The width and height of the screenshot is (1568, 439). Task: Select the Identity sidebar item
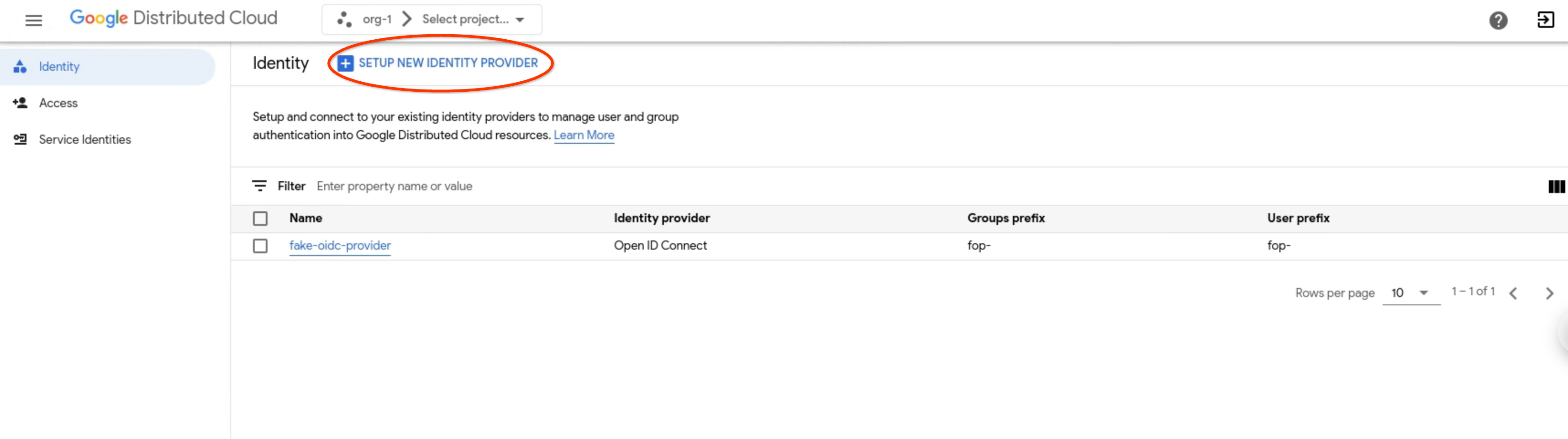[59, 67]
